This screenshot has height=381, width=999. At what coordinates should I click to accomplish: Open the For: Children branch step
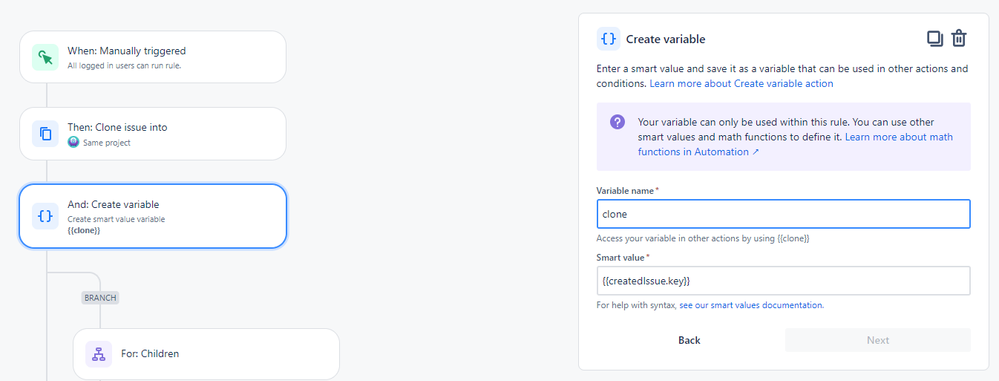(206, 354)
